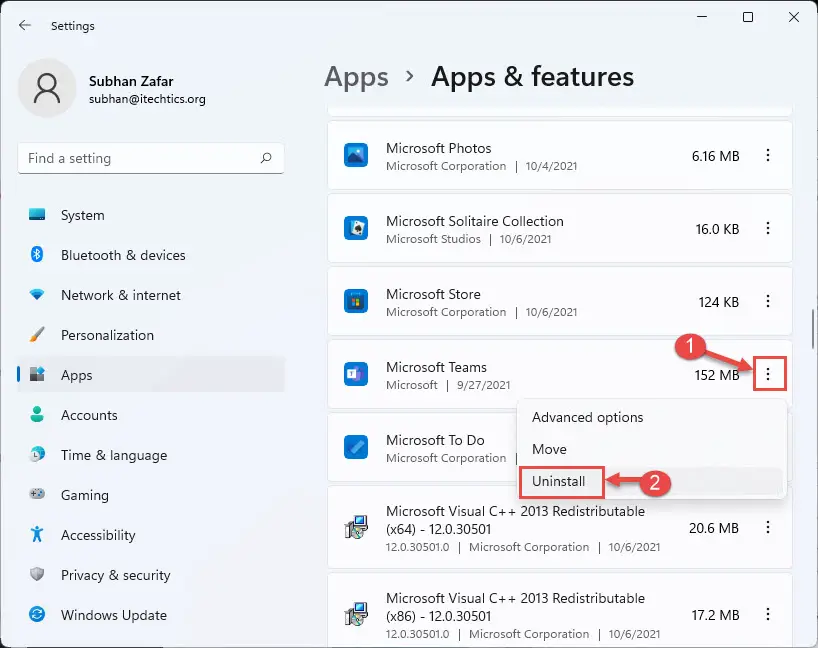Click the Microsoft Store app icon
The width and height of the screenshot is (818, 648).
356,302
